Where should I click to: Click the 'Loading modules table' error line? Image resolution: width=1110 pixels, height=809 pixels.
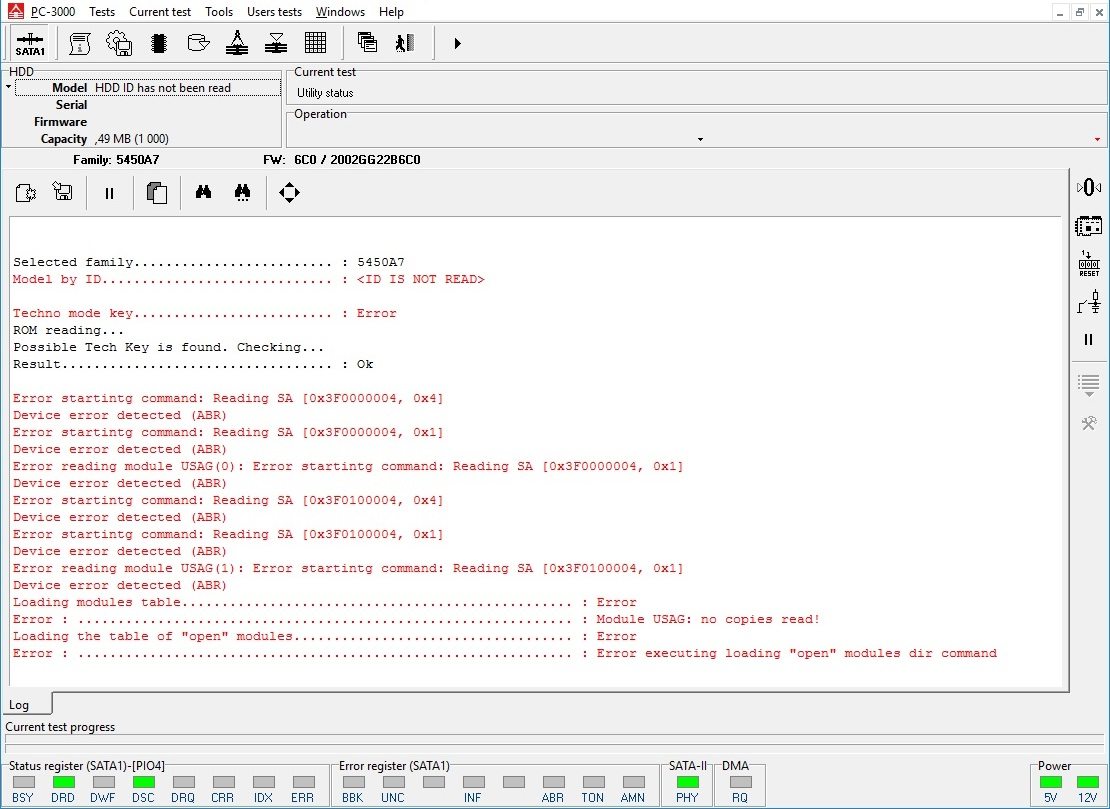click(x=325, y=602)
